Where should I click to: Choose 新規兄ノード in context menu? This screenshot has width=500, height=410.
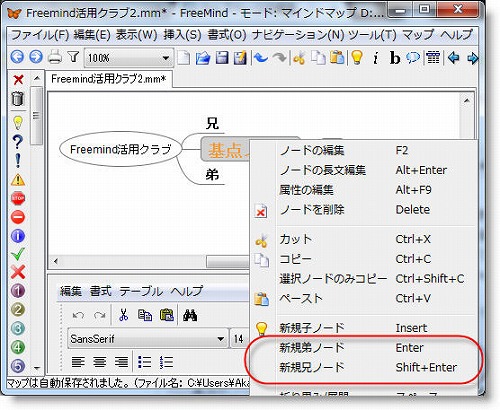364,367
